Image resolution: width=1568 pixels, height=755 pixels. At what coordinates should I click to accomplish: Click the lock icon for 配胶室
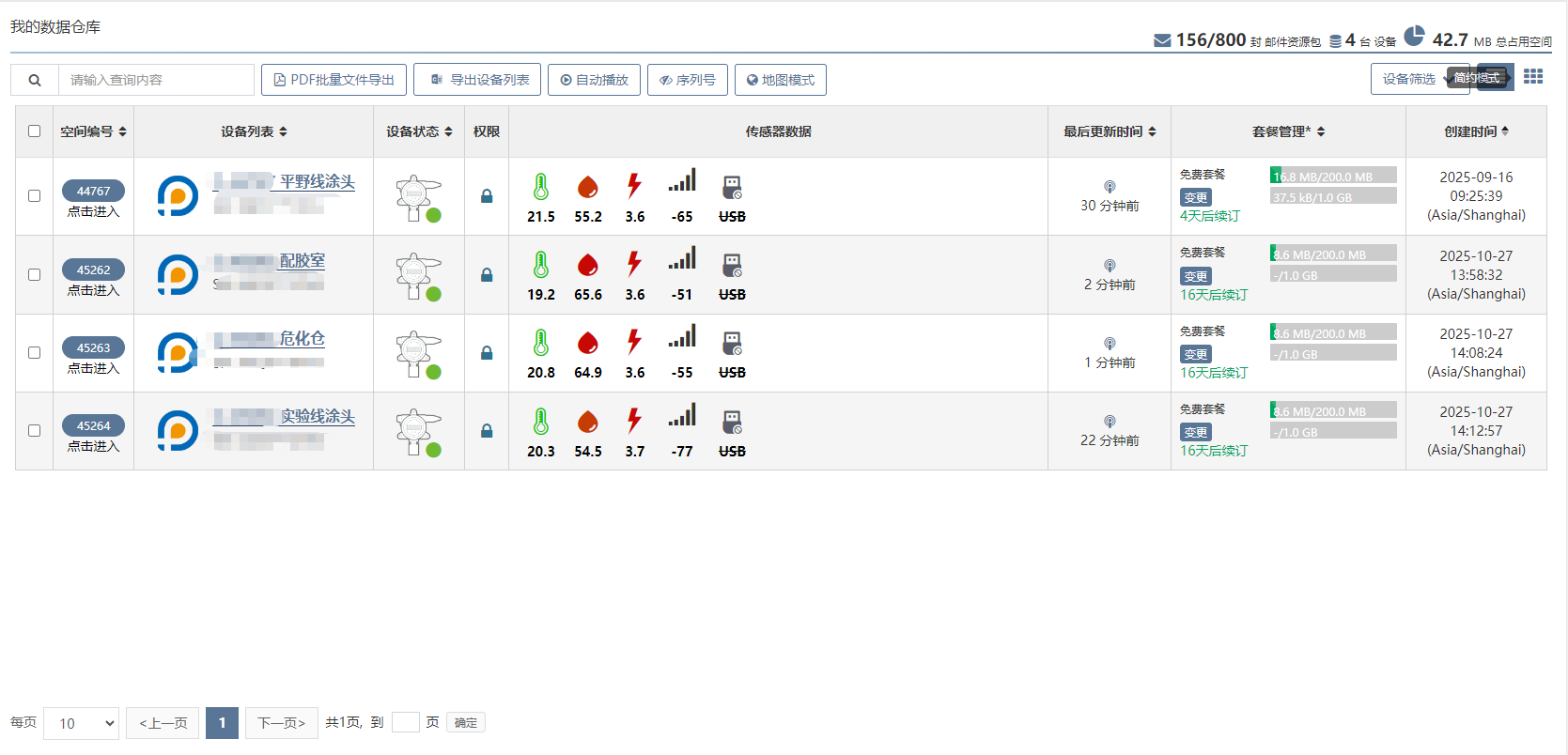click(487, 275)
